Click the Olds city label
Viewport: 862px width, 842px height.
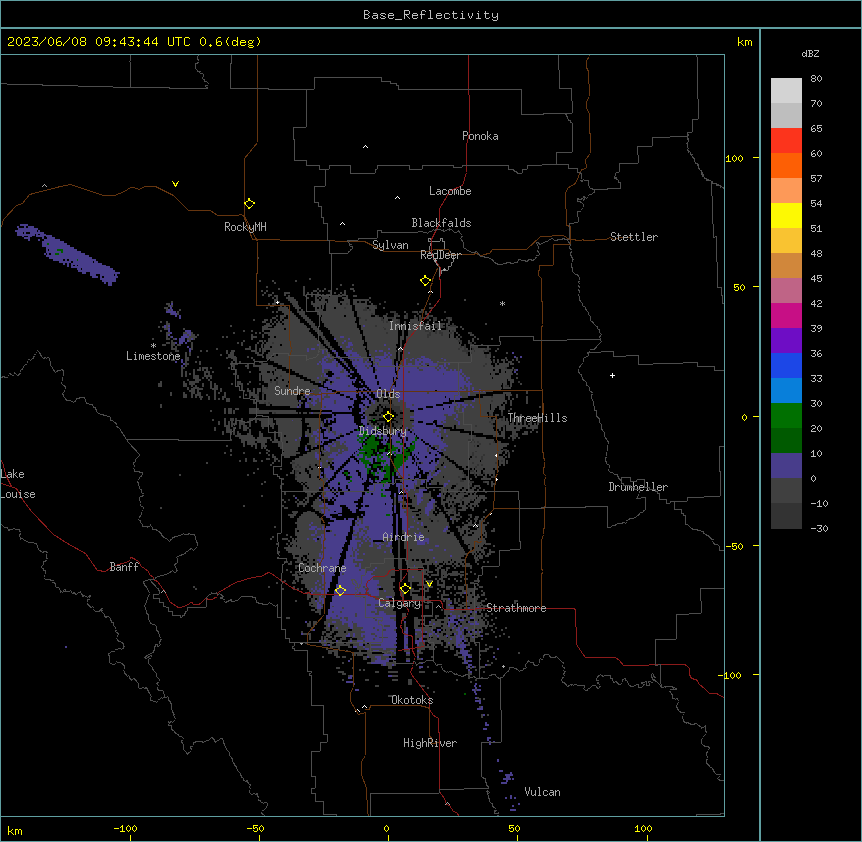point(388,394)
